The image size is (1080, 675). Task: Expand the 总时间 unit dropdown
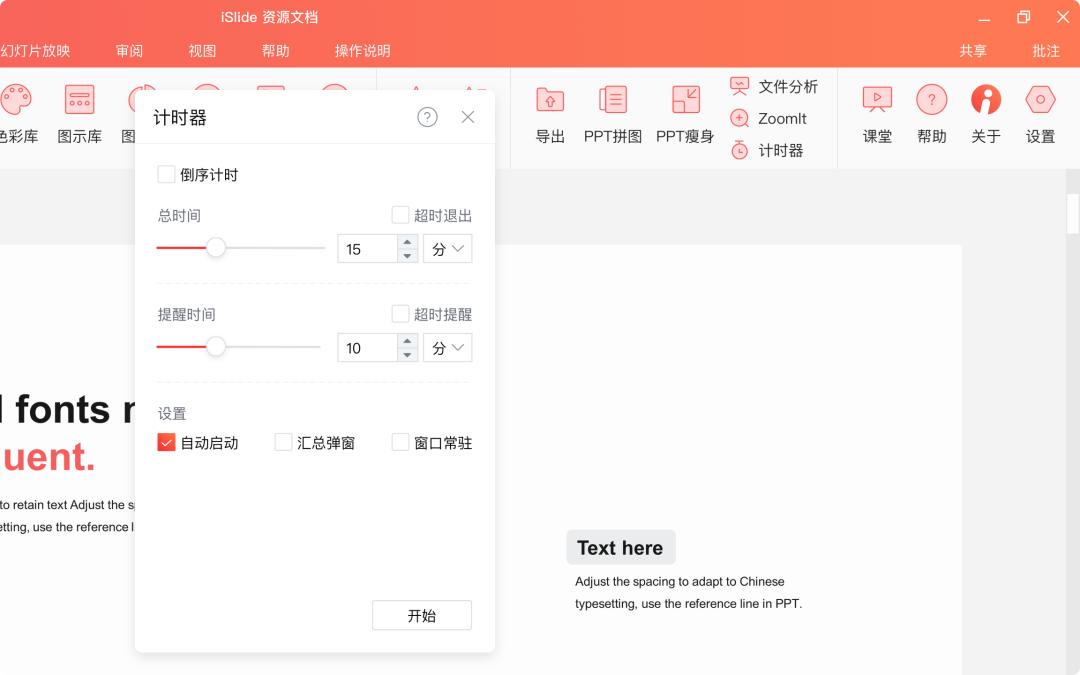(x=448, y=249)
